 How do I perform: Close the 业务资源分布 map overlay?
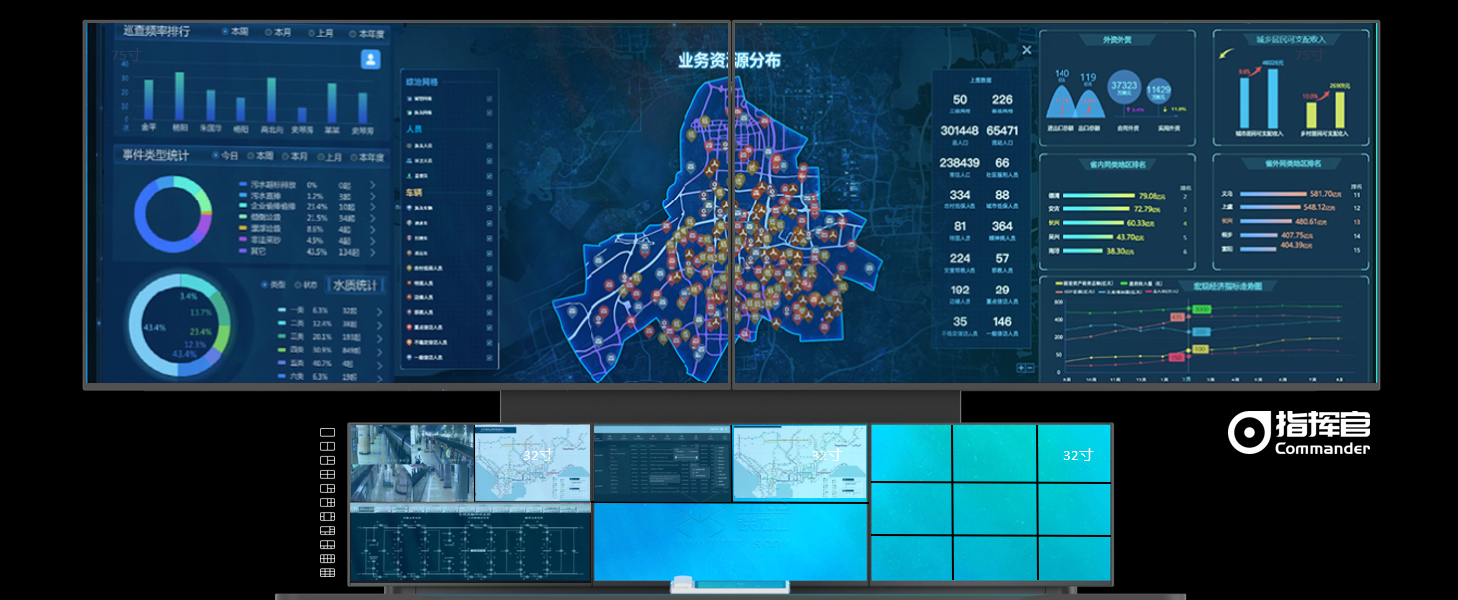1027,48
